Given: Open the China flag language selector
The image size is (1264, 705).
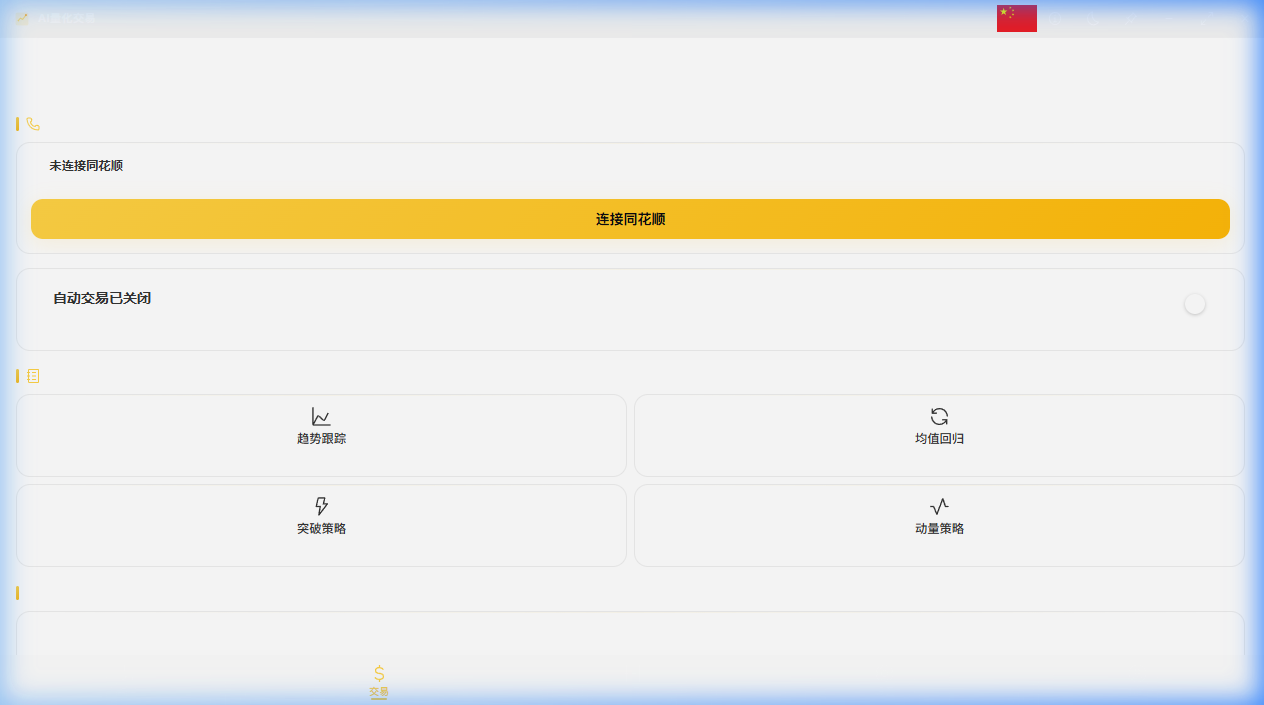Looking at the screenshot, I should (x=1016, y=17).
